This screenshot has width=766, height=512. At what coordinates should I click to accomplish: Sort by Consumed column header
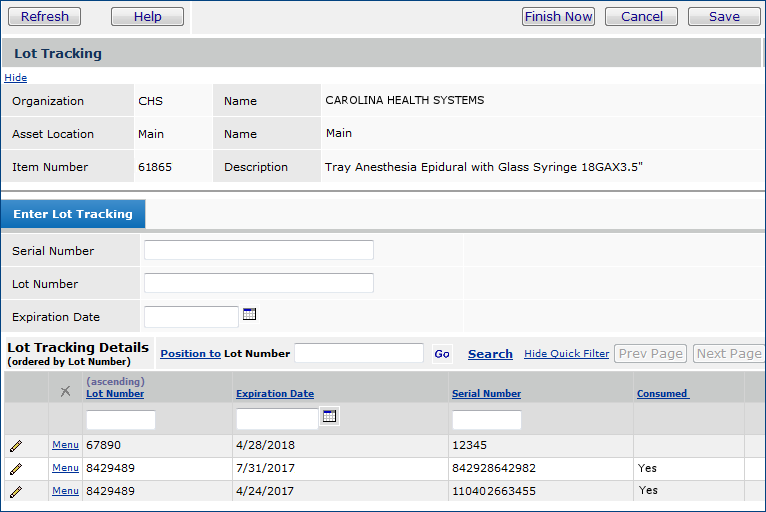(x=662, y=394)
